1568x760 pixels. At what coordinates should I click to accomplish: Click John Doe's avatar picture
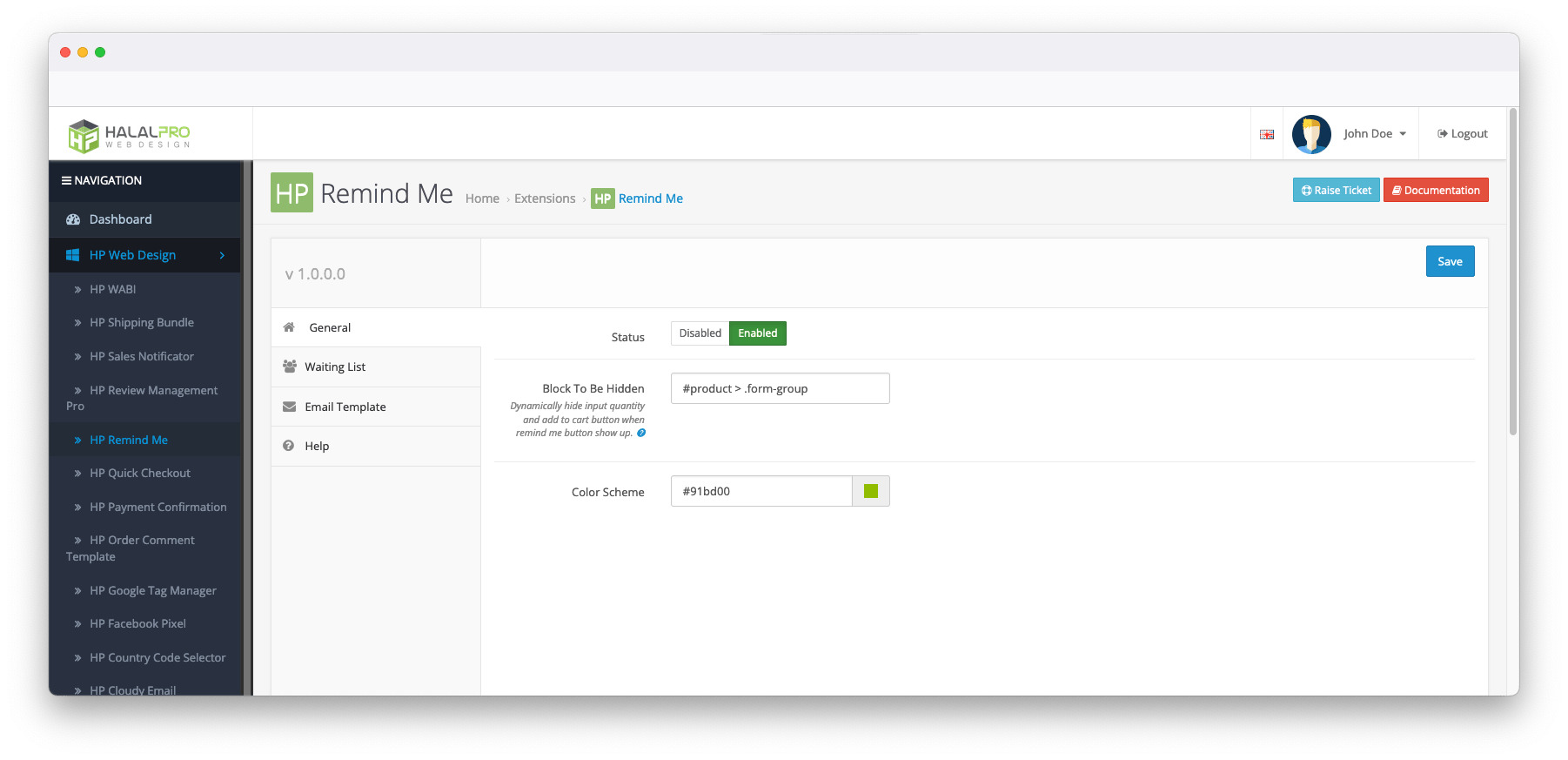1311,134
